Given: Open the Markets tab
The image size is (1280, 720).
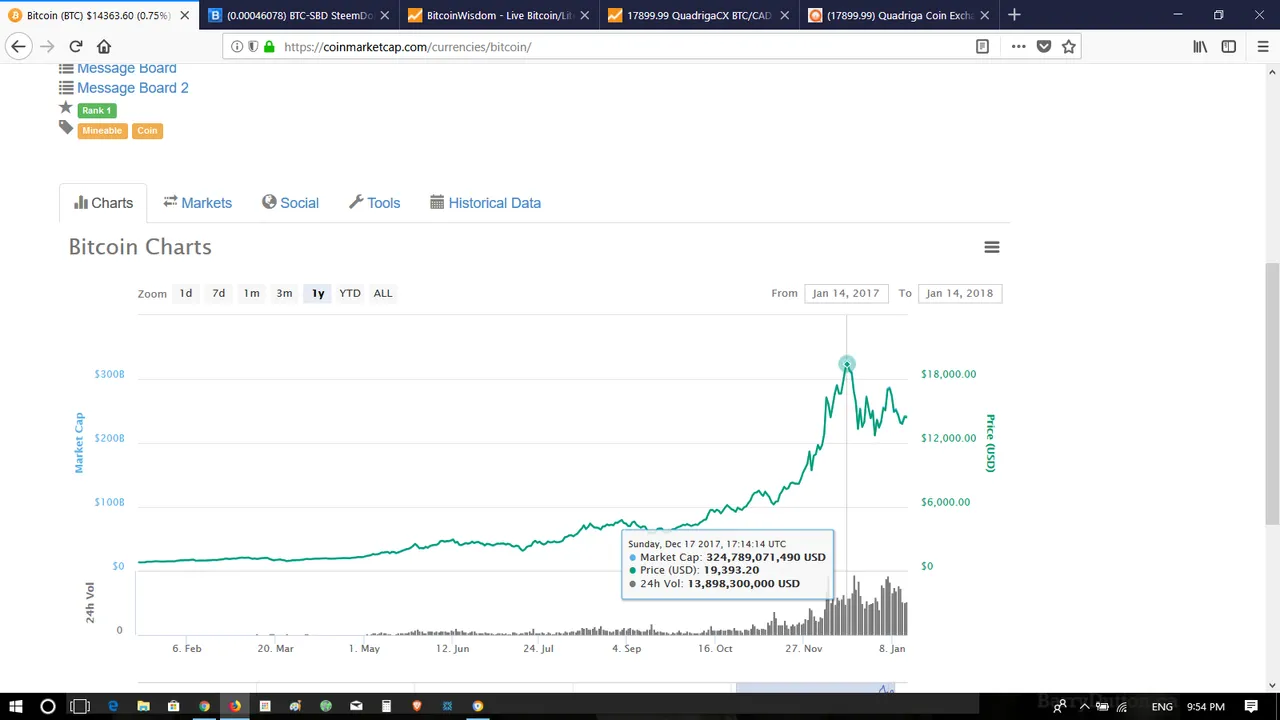Looking at the screenshot, I should coord(198,203).
